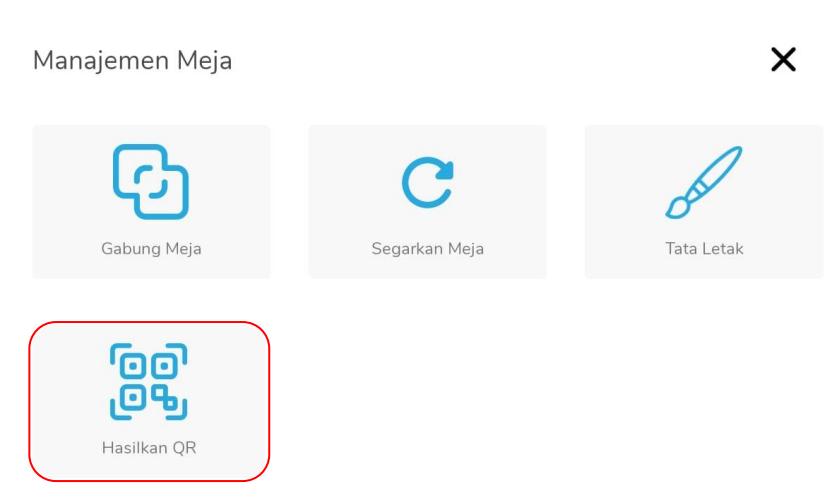Select the Segarkan Meja tile

[x=428, y=202]
